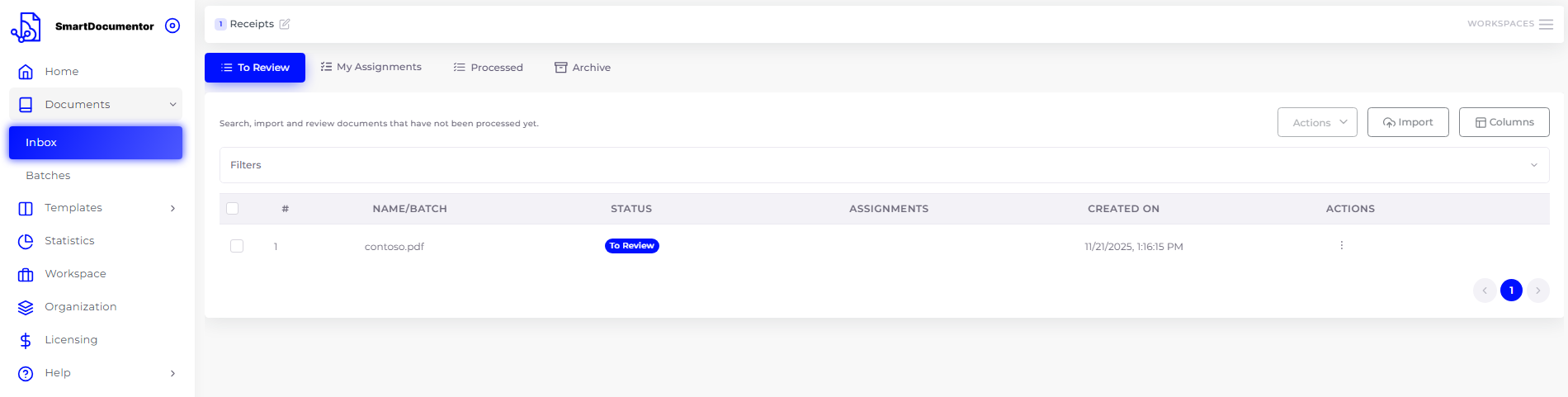Screen dimensions: 1568x397
Task: Click the circular target icon beside SmartDocumentor
Action: pos(172,26)
